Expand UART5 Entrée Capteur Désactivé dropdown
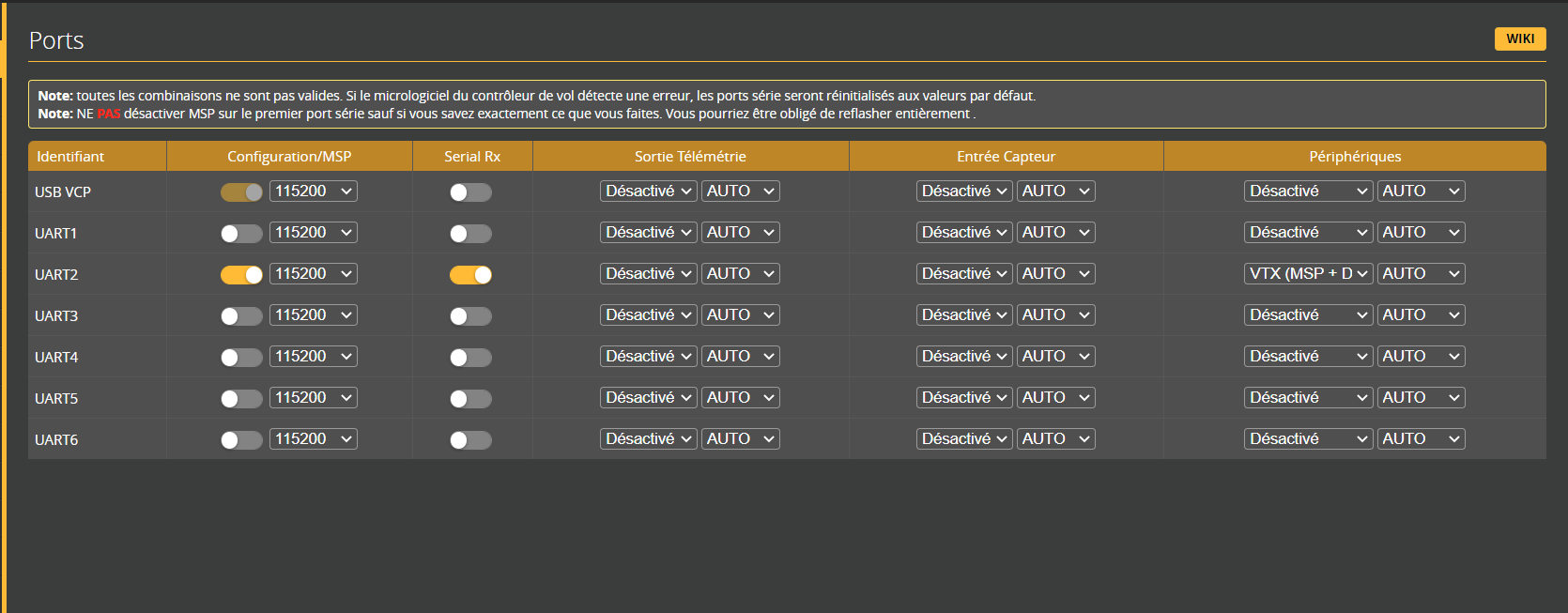Screen dimensions: 1568x613 964,397
